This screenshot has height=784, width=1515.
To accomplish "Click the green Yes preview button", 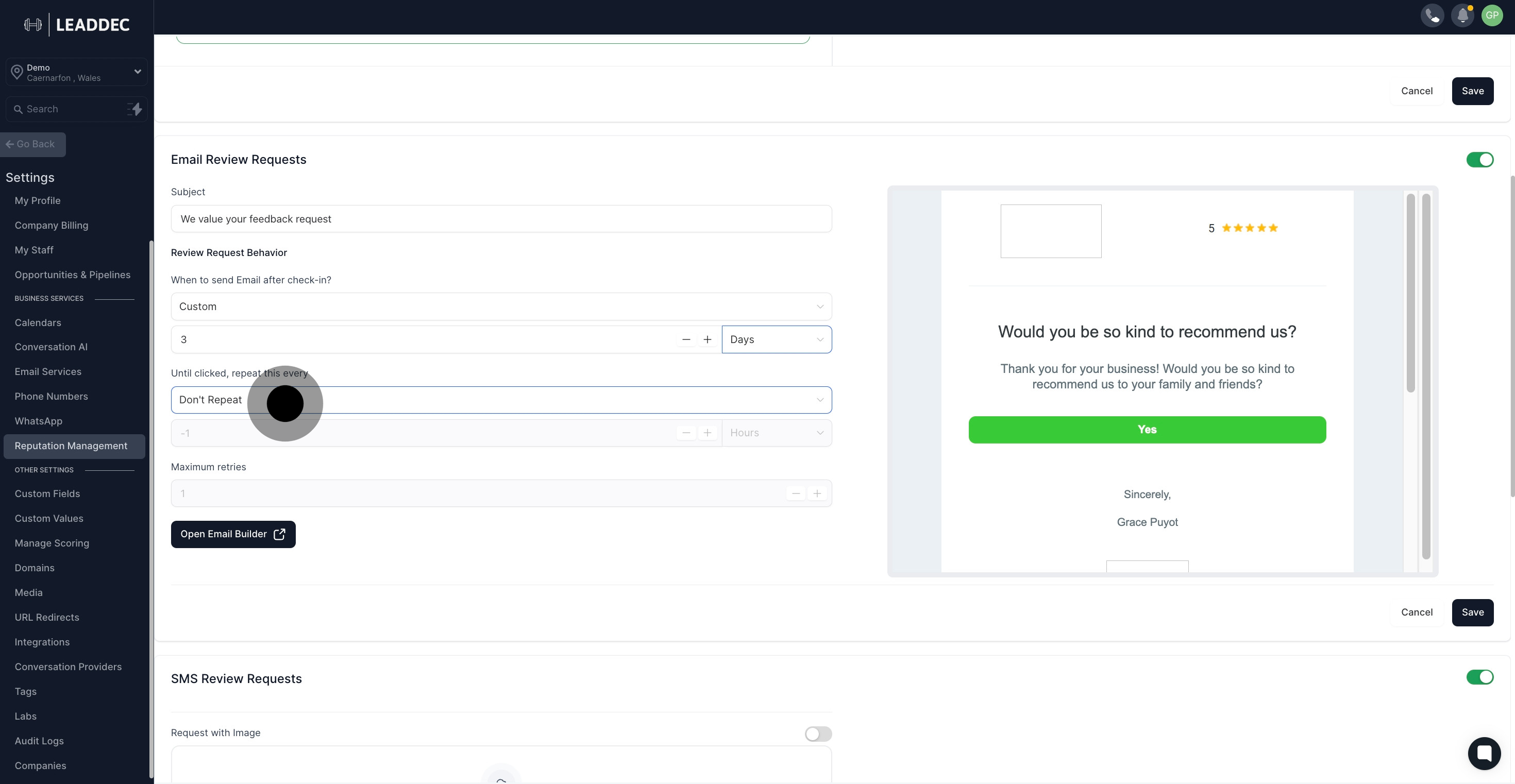I will 1147,430.
